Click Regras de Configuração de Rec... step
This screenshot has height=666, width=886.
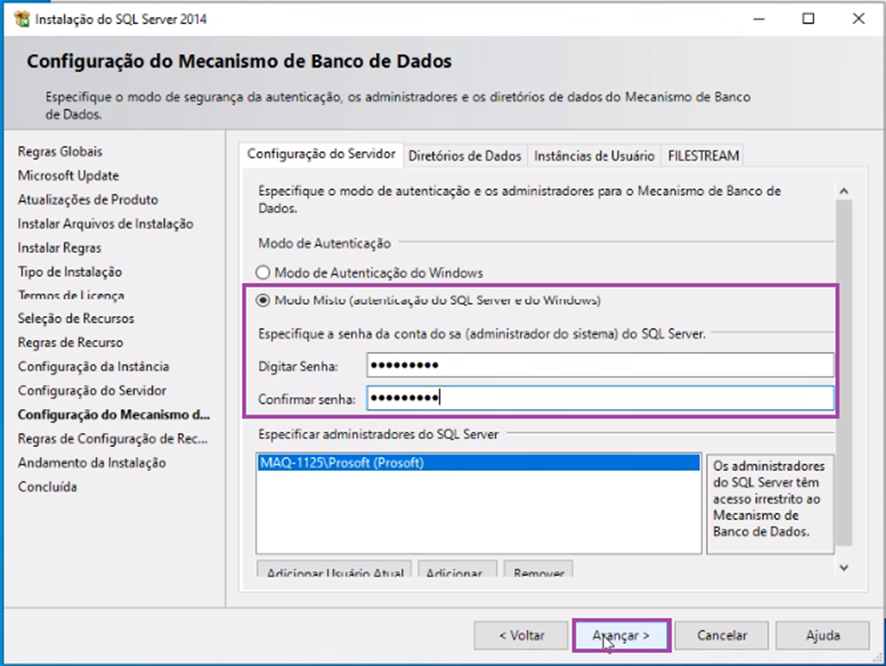[112, 439]
